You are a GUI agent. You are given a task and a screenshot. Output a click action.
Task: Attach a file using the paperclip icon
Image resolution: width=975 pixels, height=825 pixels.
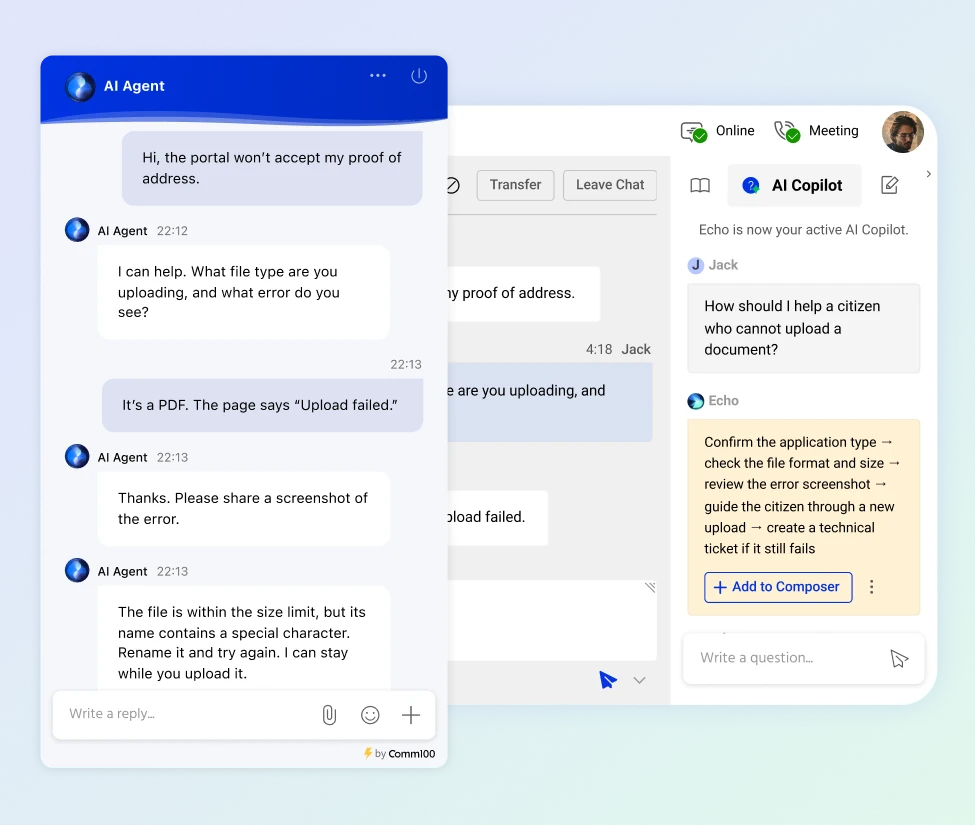pyautogui.click(x=329, y=715)
